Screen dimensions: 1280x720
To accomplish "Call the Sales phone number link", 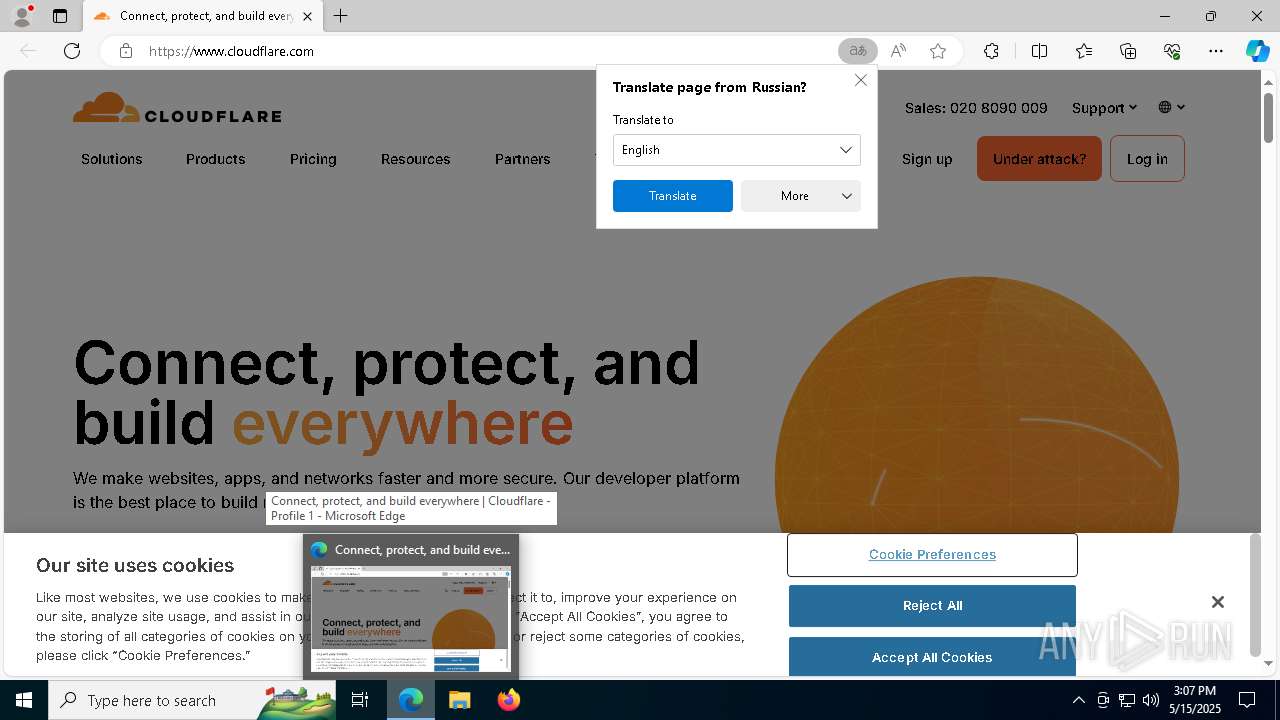I will pyautogui.click(x=976, y=108).
